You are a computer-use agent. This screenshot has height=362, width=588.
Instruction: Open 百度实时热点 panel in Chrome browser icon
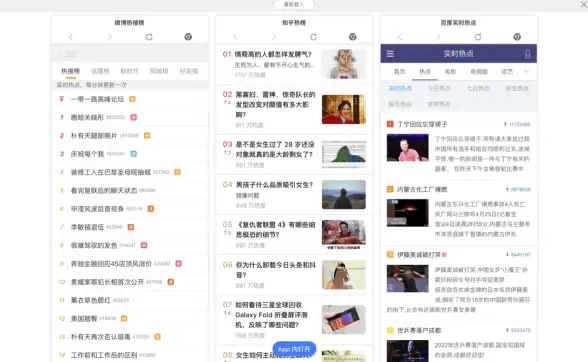(x=517, y=37)
